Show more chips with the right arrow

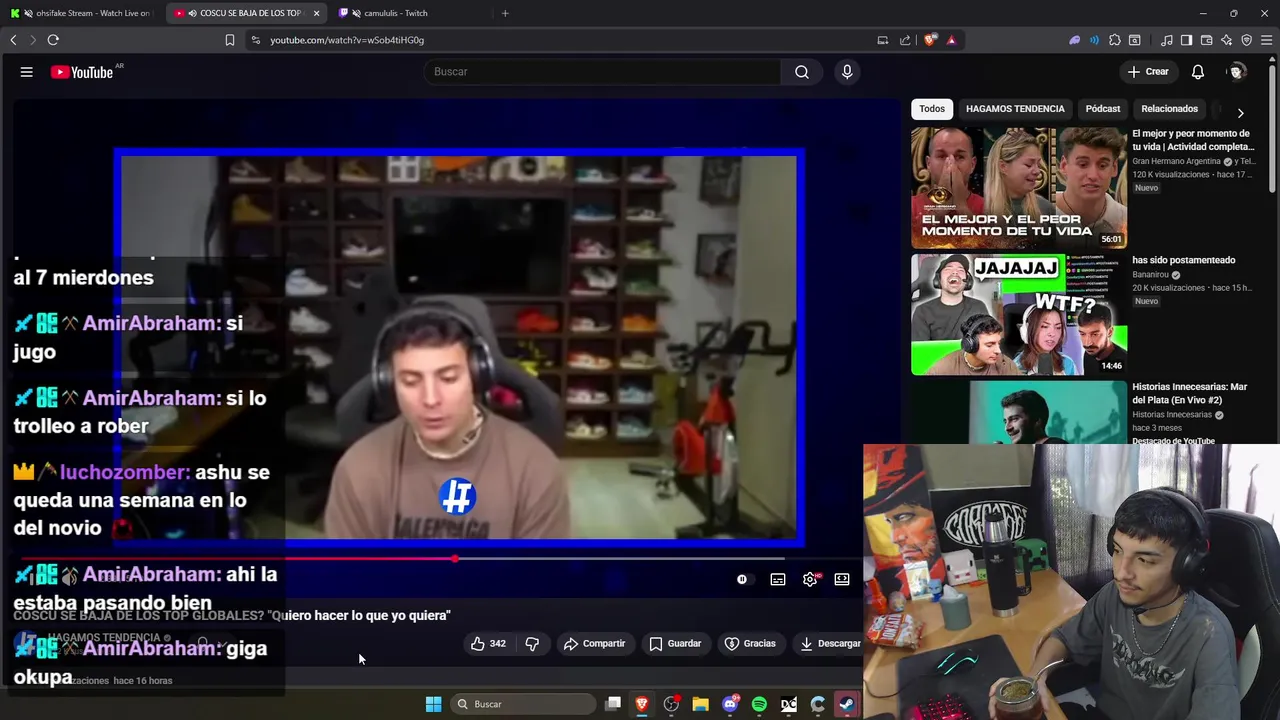pyautogui.click(x=1240, y=113)
